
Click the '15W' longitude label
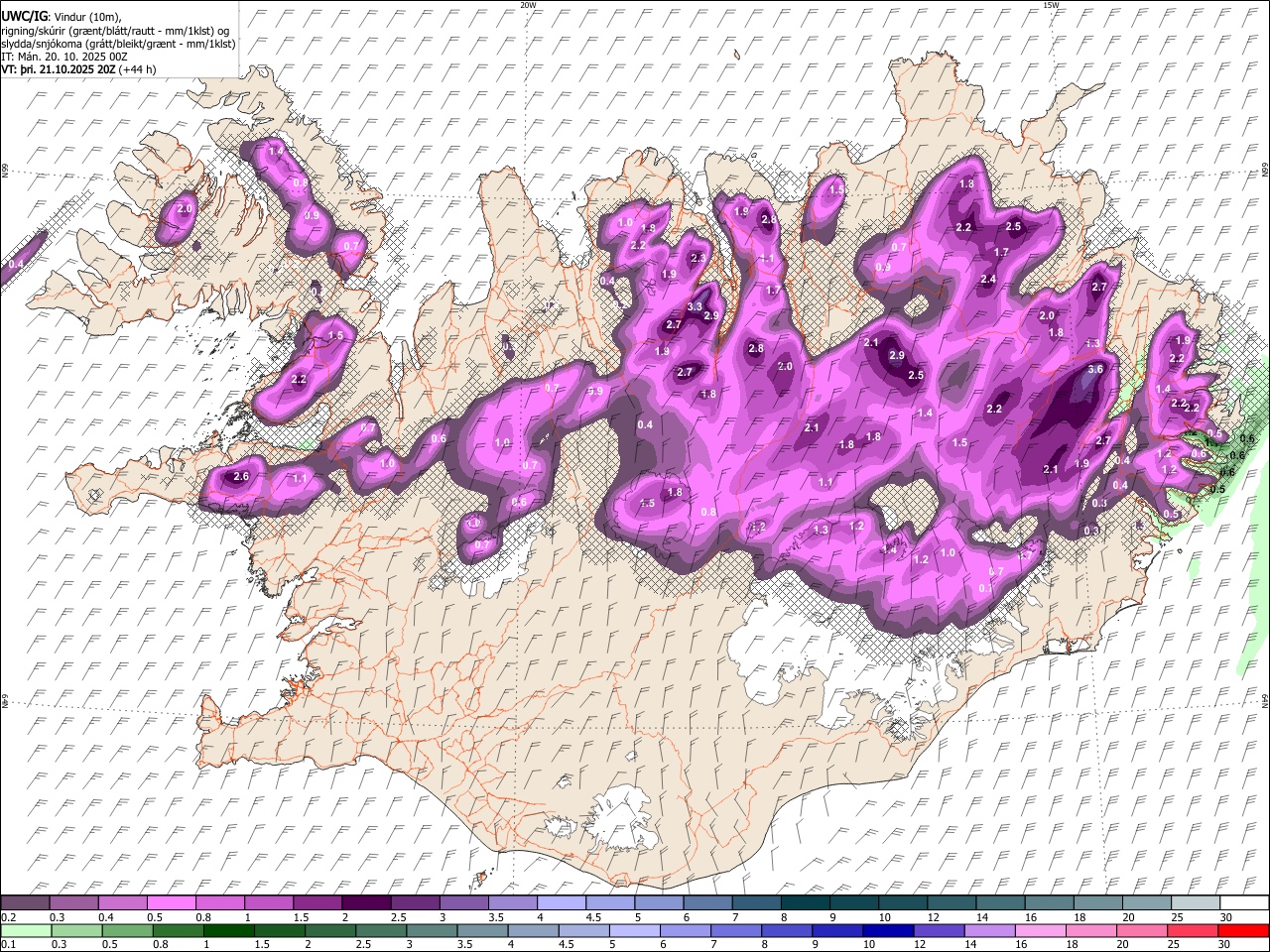click(x=1051, y=5)
